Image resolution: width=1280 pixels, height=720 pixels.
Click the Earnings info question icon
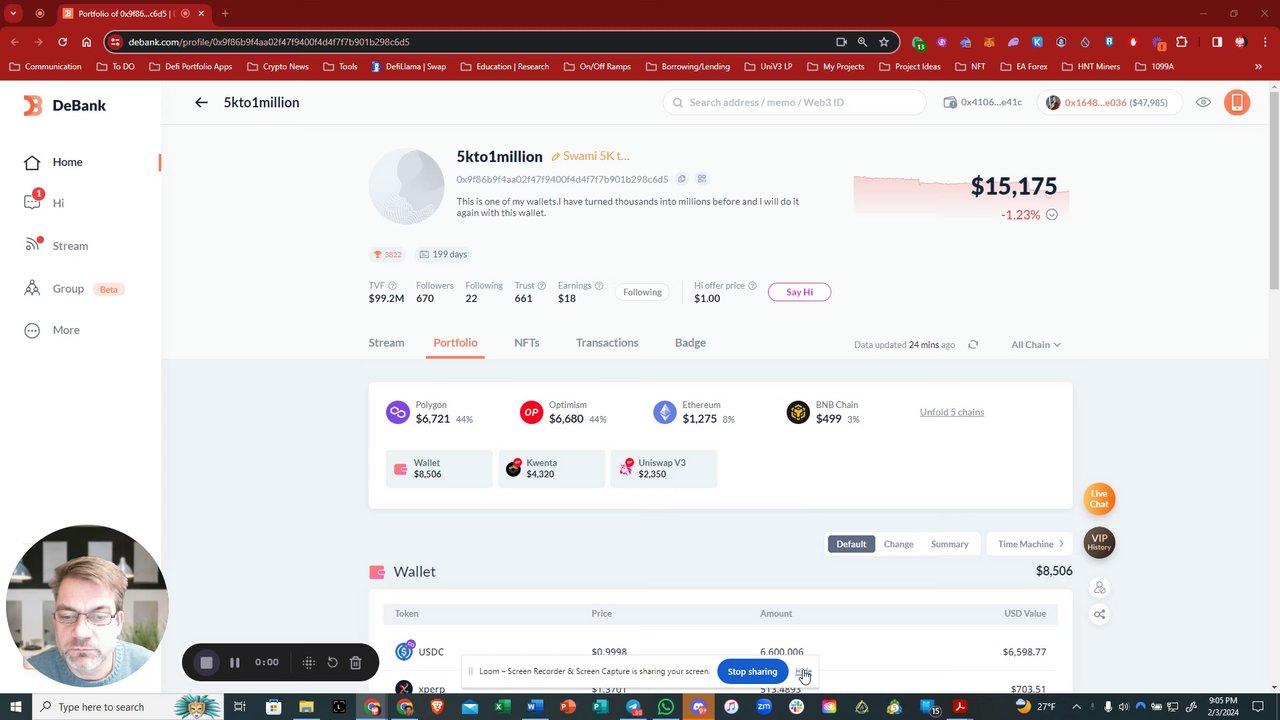(599, 286)
